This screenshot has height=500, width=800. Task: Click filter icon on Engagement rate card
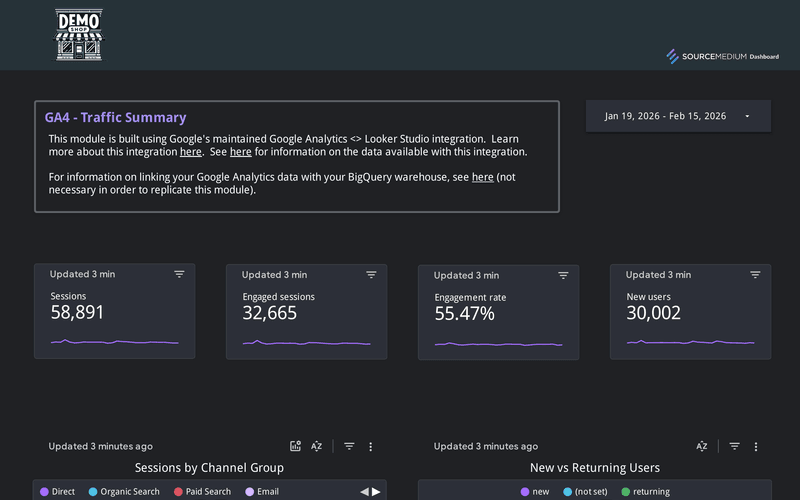coord(563,274)
